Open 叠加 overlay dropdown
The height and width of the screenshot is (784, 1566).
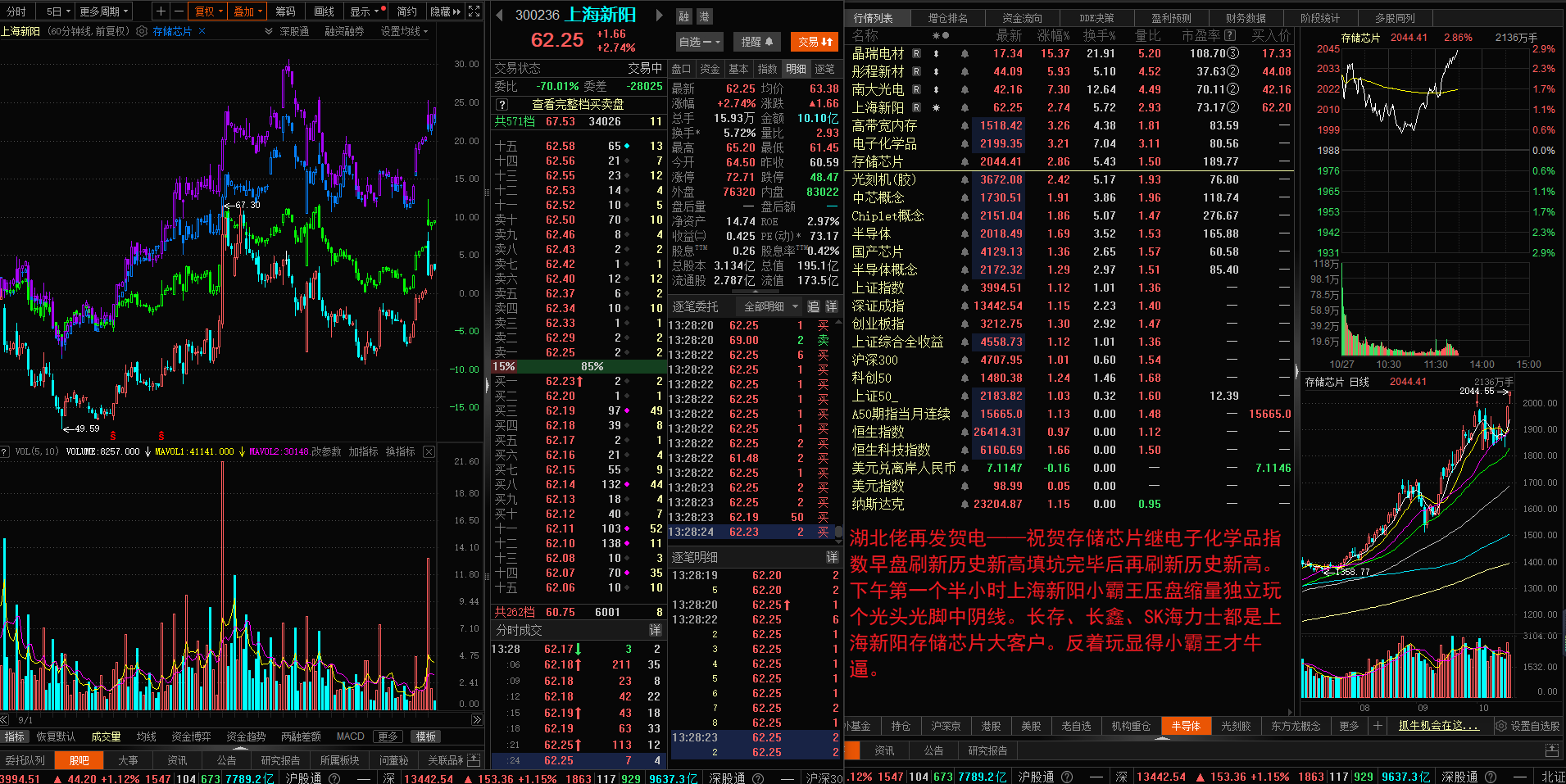[x=247, y=11]
